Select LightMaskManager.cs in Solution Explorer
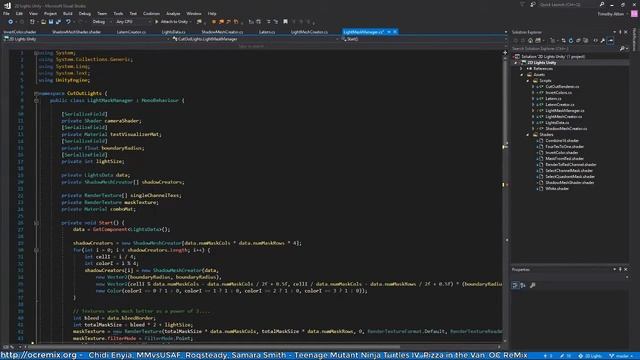The height and width of the screenshot is (360, 640). 565,111
